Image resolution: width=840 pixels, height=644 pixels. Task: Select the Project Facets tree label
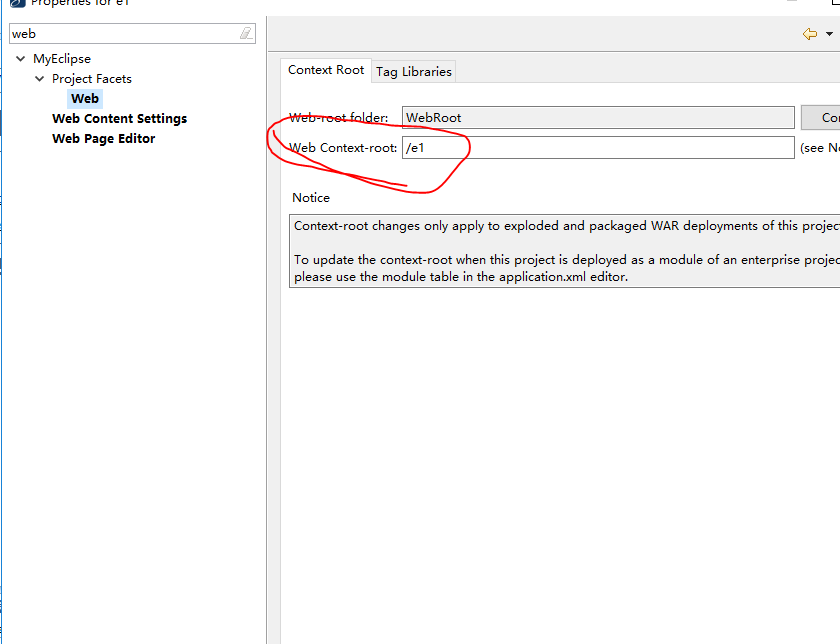tap(92, 79)
